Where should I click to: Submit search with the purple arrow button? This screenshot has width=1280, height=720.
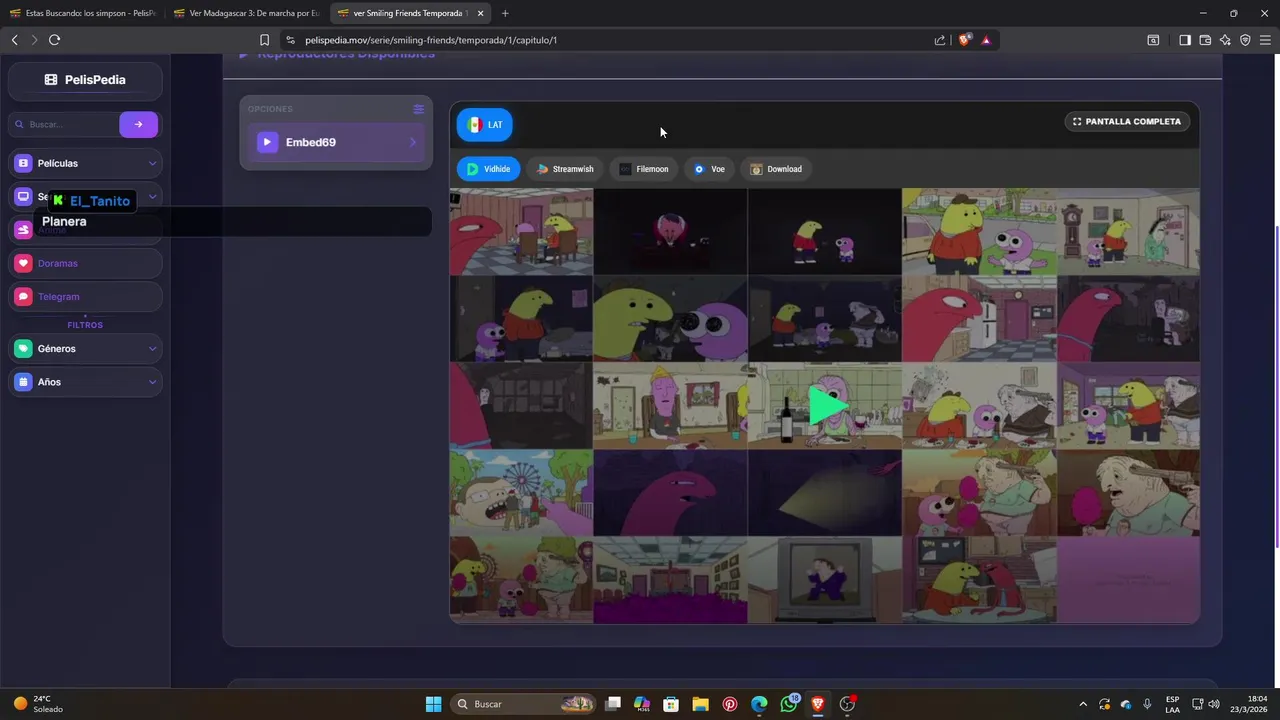click(x=138, y=124)
